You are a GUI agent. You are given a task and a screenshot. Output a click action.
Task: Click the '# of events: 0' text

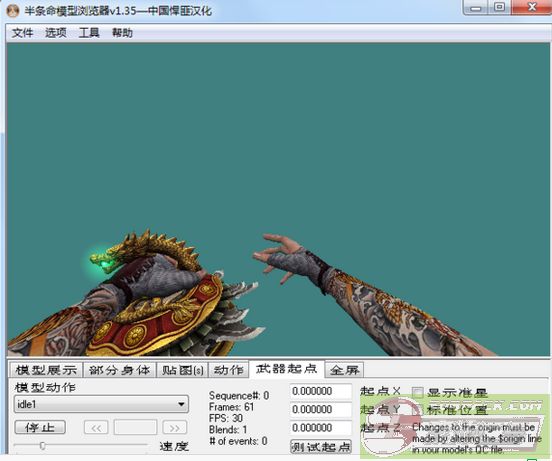(x=238, y=441)
